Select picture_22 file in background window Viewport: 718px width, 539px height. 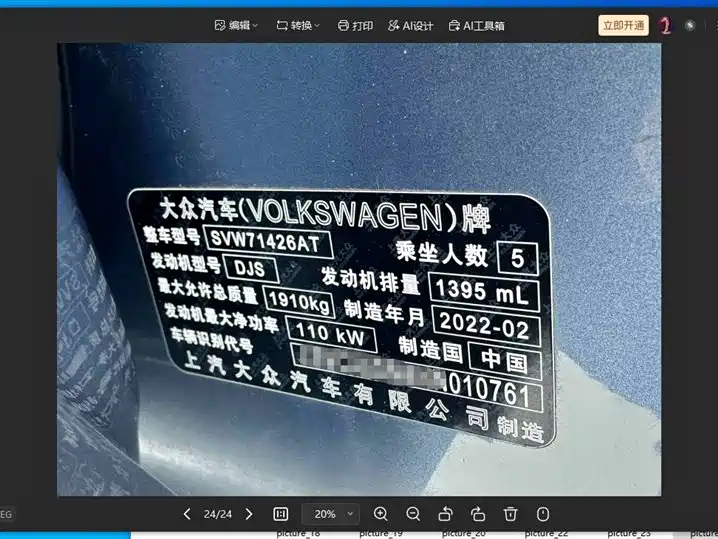pos(546,534)
